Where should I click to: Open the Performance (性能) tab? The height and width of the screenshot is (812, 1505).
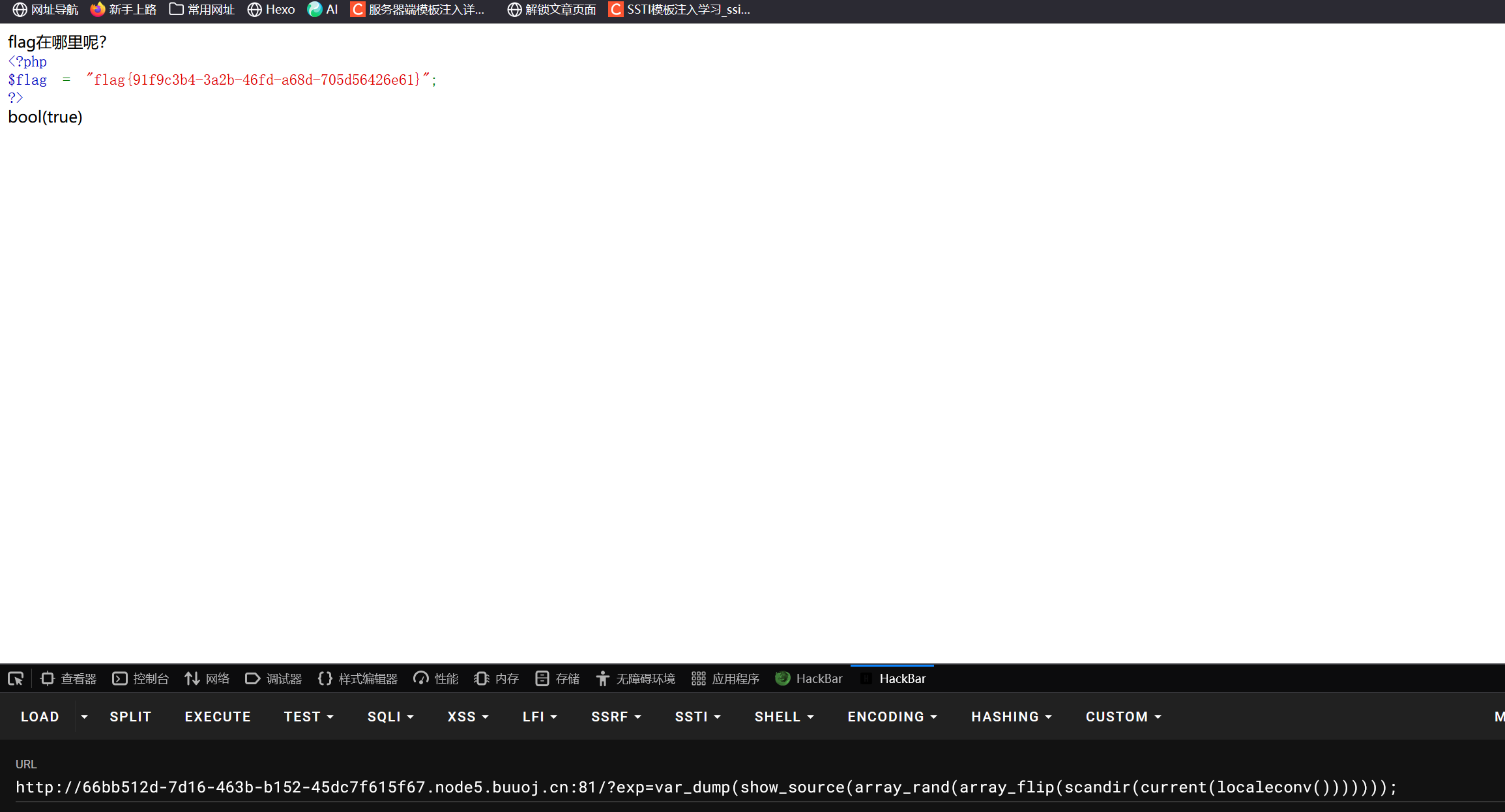pos(436,679)
